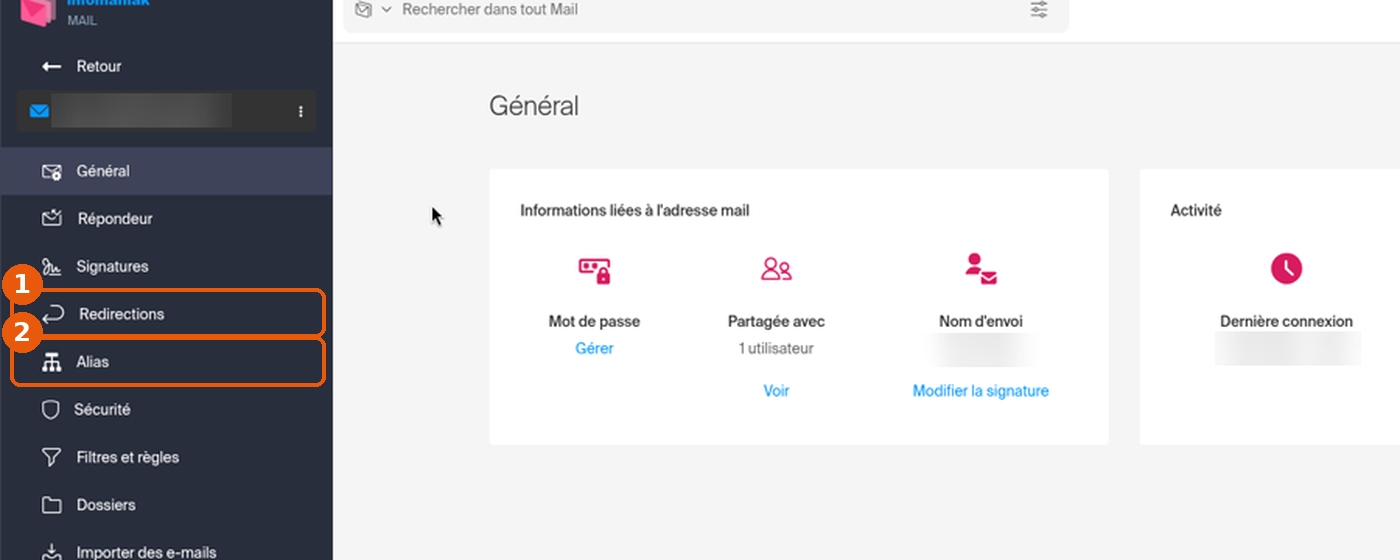Screen dimensions: 1400x560
Task: Click the 'Partagée avec' label
Action: coord(776,322)
